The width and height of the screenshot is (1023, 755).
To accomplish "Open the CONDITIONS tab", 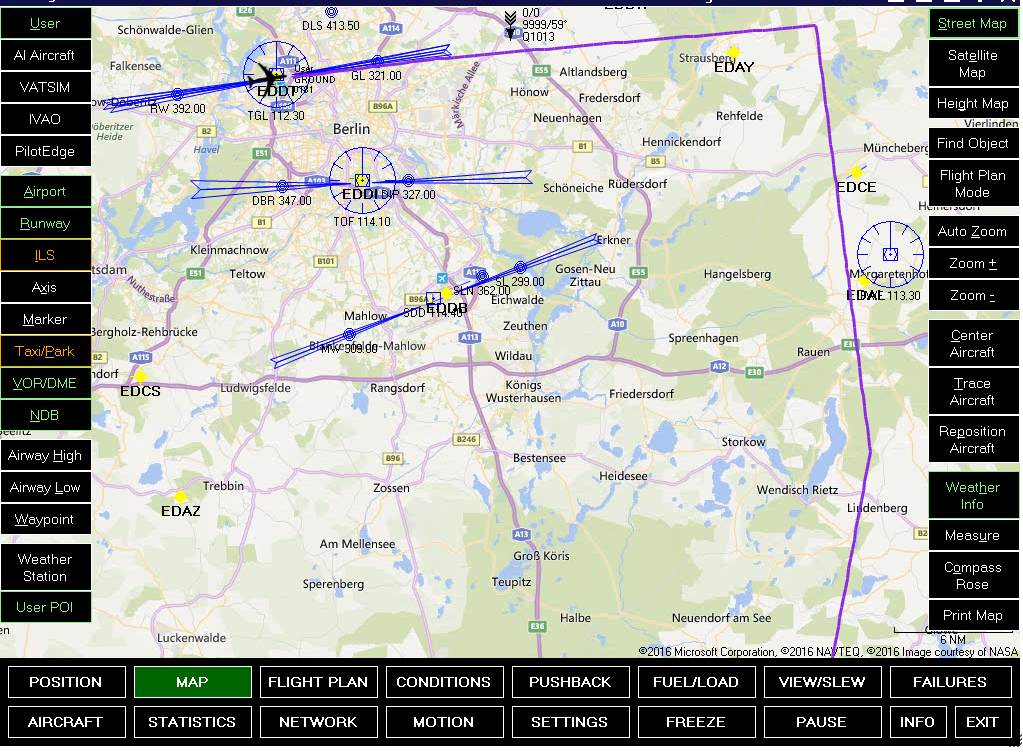I will (444, 683).
